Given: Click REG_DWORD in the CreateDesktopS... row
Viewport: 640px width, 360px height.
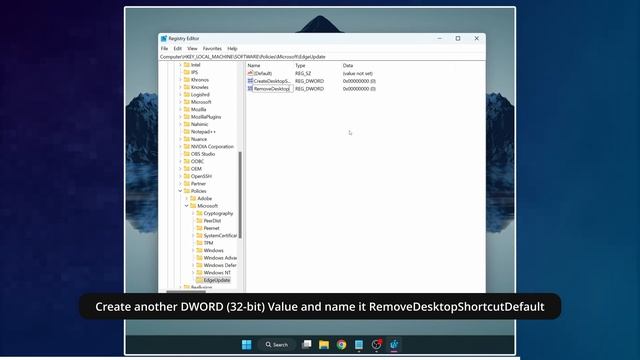Looking at the screenshot, I should [309, 81].
